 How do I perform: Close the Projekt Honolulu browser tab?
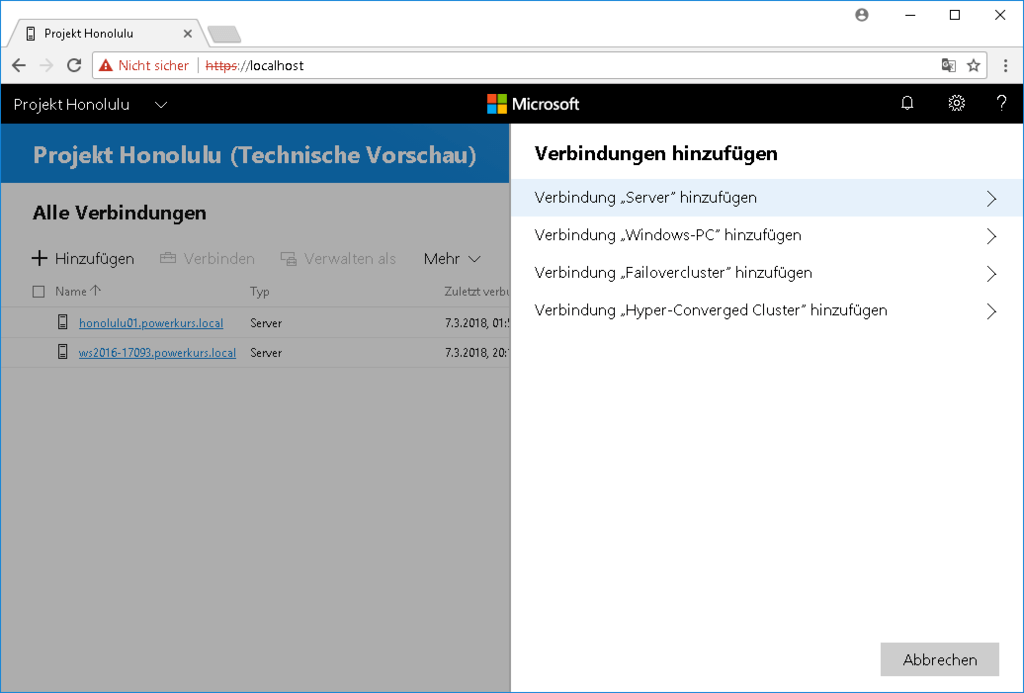pyautogui.click(x=187, y=33)
